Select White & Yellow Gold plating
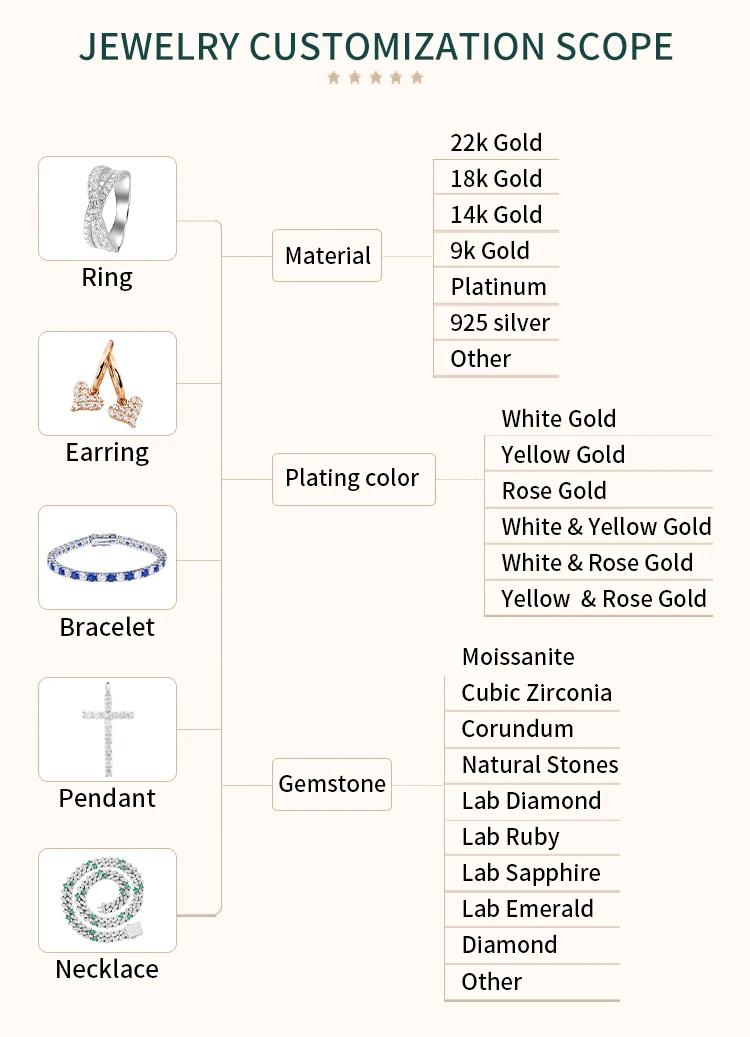750x1037 pixels. pyautogui.click(x=606, y=527)
